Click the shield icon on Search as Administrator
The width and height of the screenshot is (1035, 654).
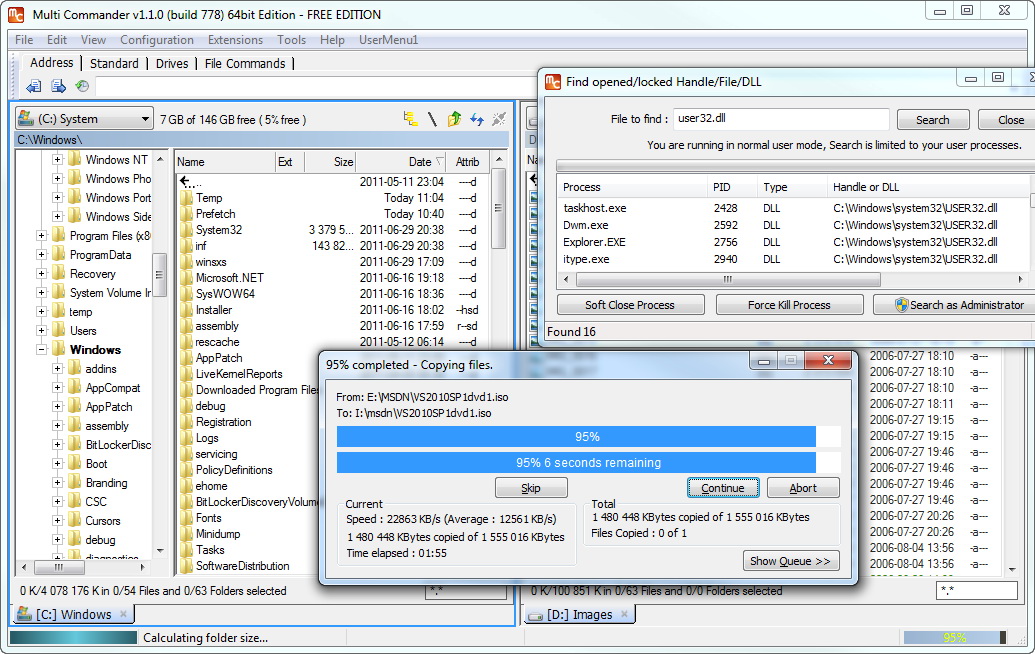click(x=901, y=305)
